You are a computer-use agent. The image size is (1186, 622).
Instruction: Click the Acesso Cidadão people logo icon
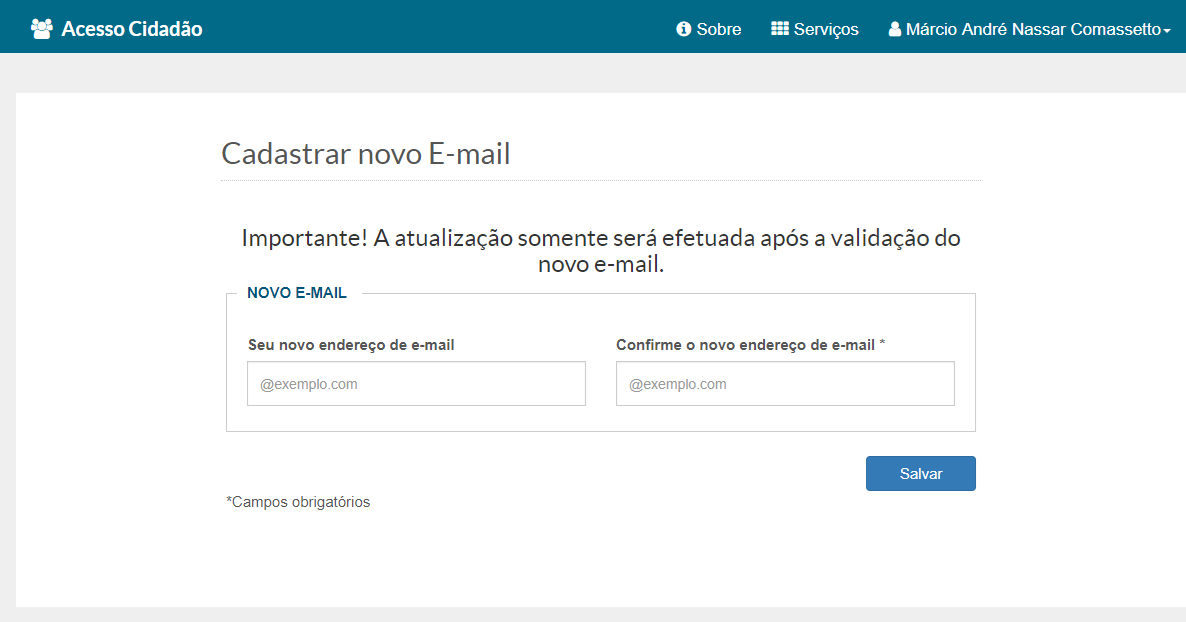pos(42,29)
